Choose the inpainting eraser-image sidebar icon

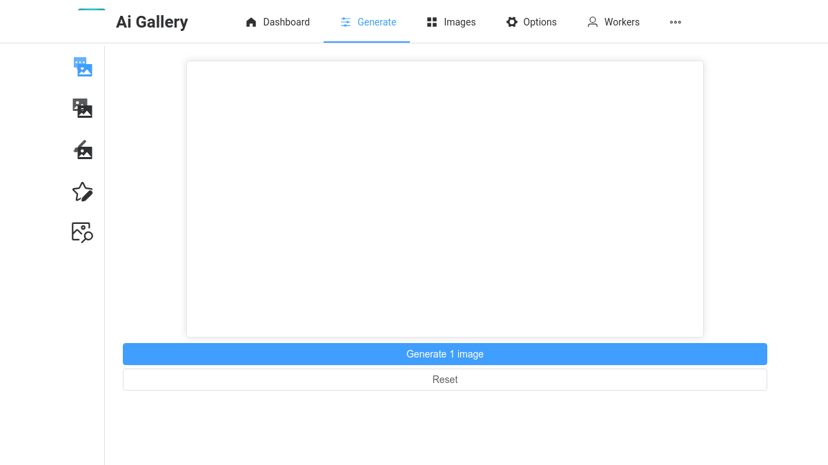point(83,150)
